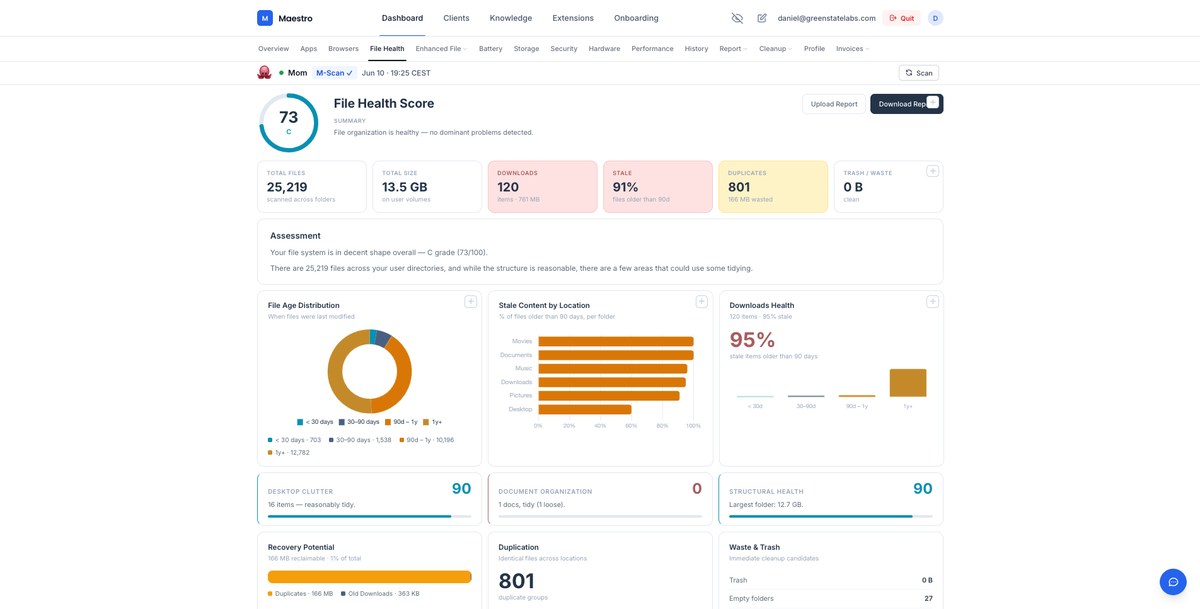Click the Total Files card

click(x=312, y=187)
